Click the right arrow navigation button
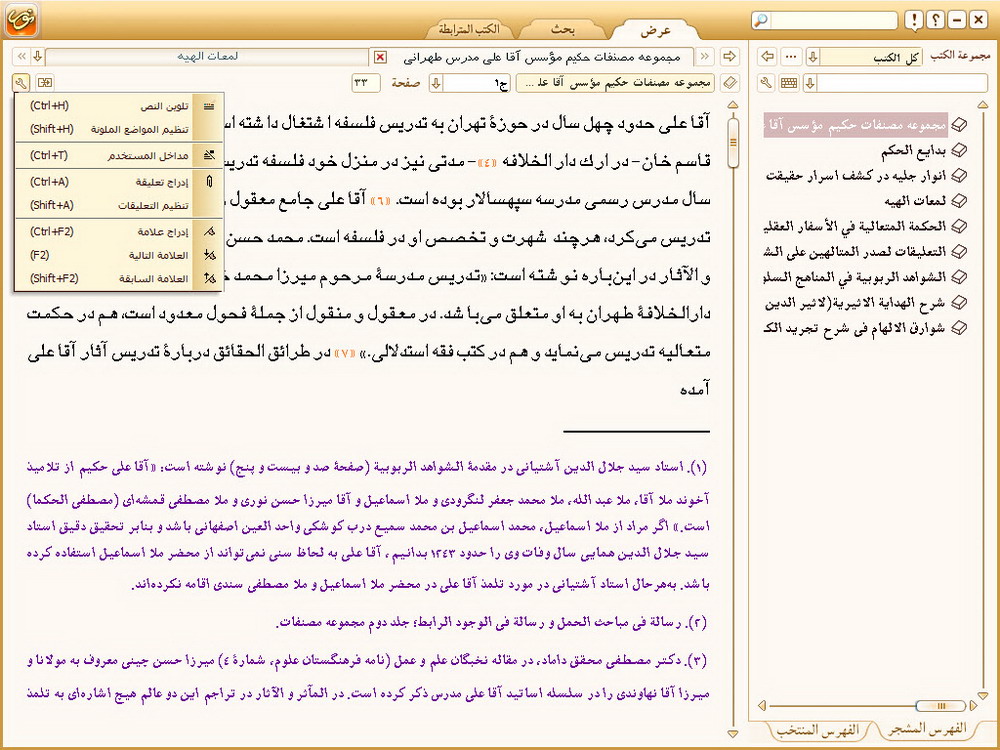1000x750 pixels. click(729, 56)
